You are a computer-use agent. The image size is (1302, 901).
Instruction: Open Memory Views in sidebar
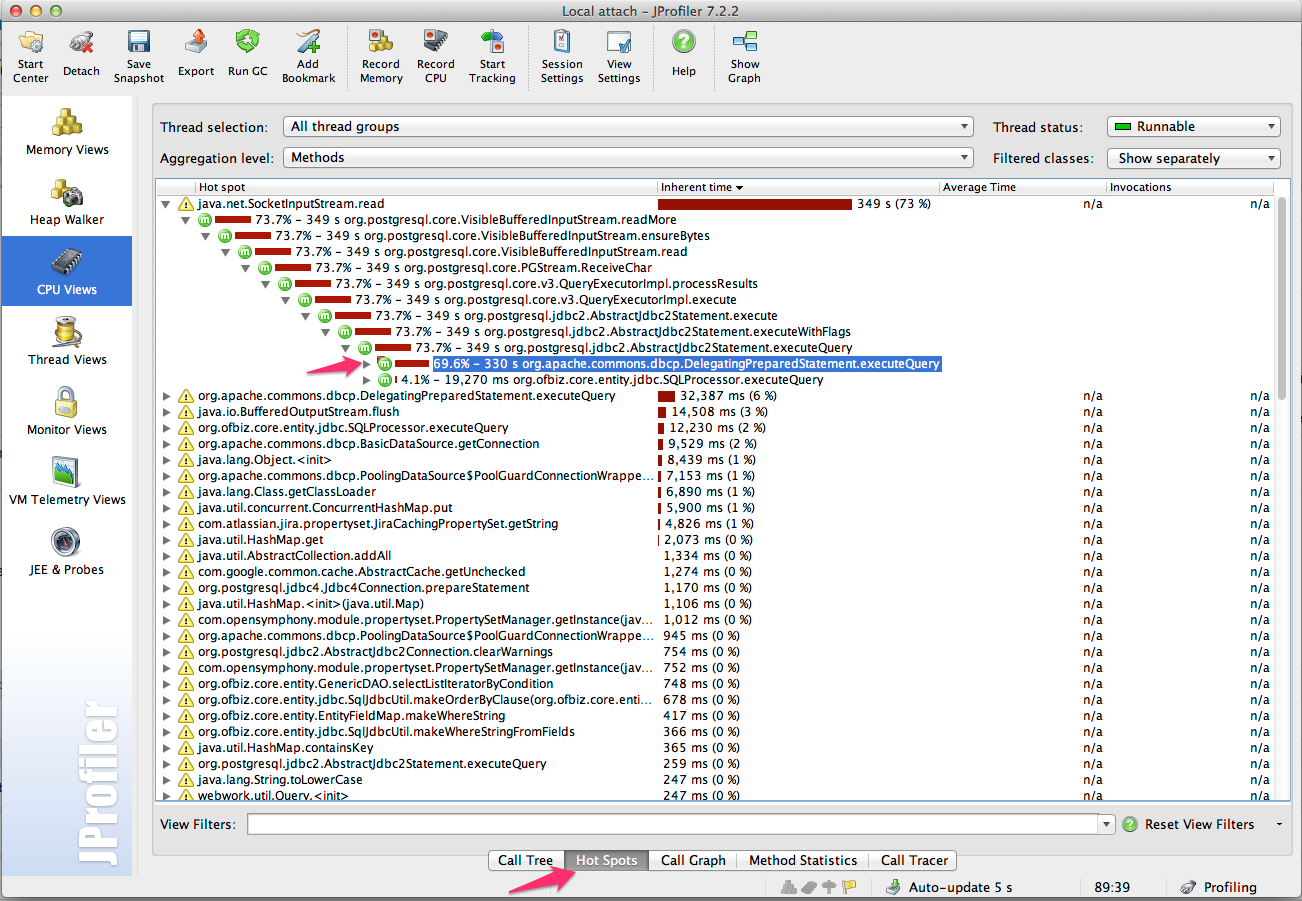coord(67,131)
